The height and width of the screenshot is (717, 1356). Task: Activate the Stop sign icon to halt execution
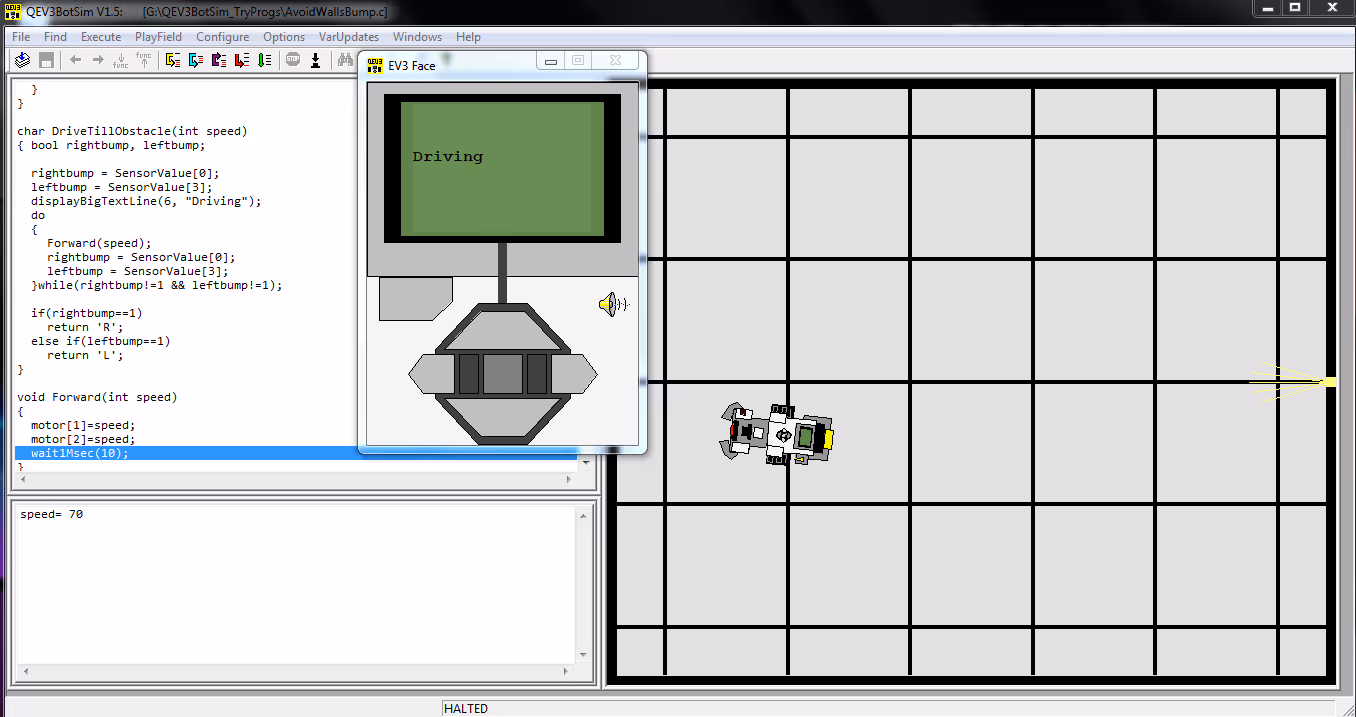292,60
